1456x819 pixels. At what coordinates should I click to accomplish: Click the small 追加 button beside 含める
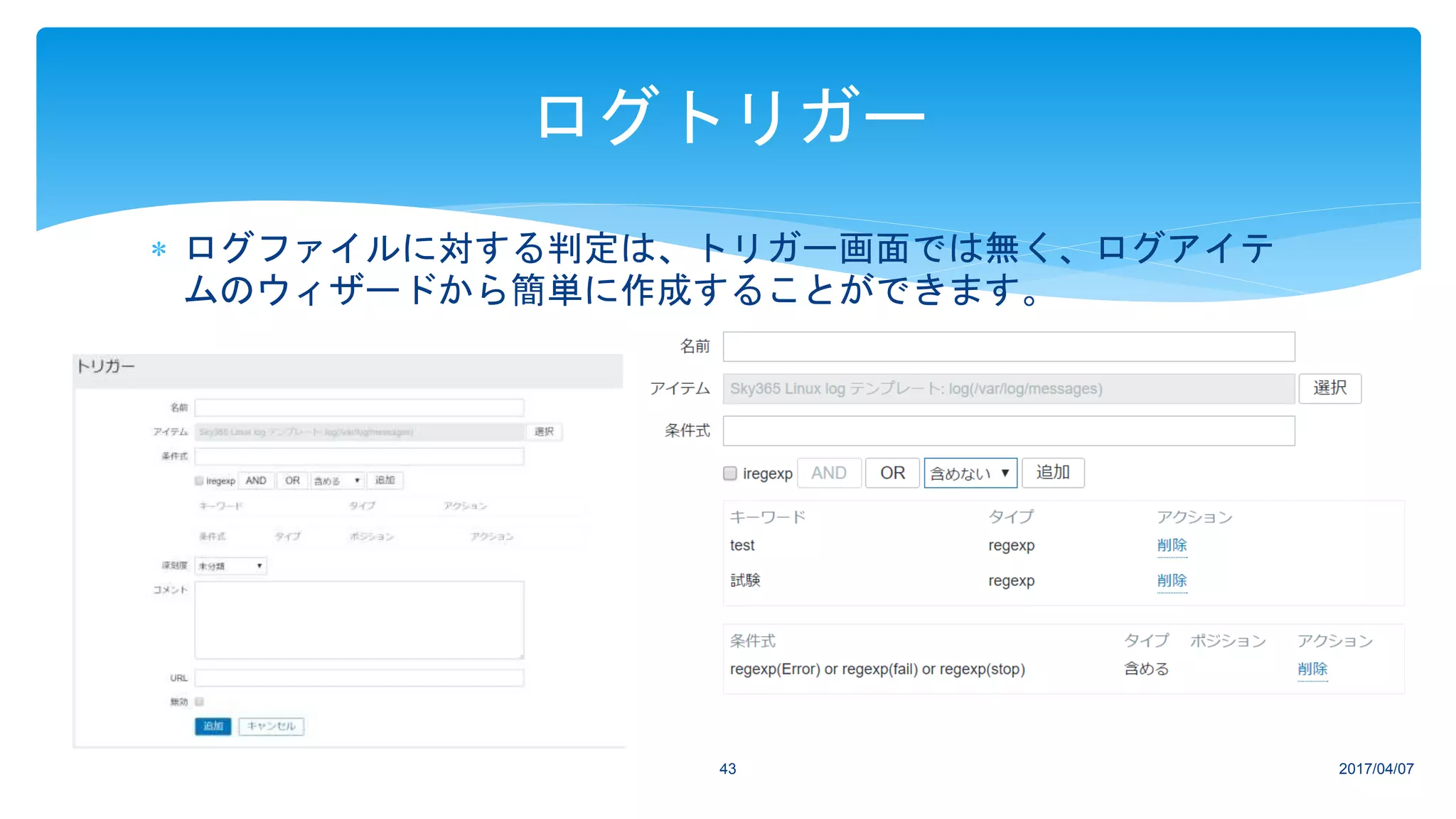click(x=385, y=481)
